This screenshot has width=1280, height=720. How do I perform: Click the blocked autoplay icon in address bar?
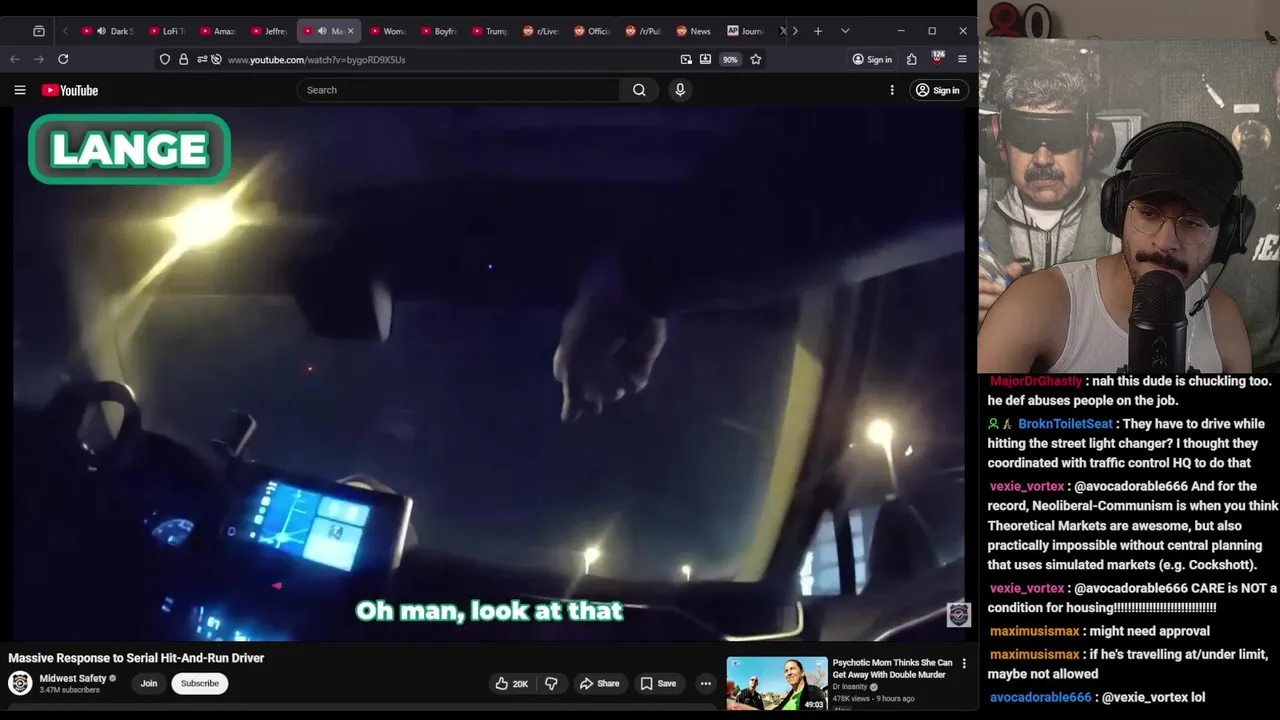[x=216, y=59]
